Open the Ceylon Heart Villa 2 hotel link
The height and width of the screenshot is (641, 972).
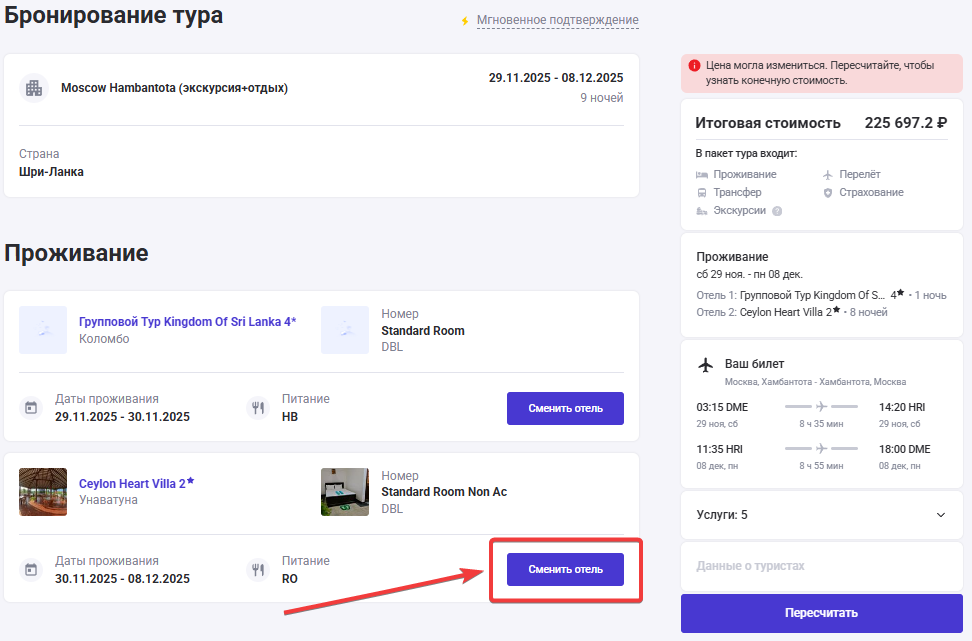(x=132, y=483)
